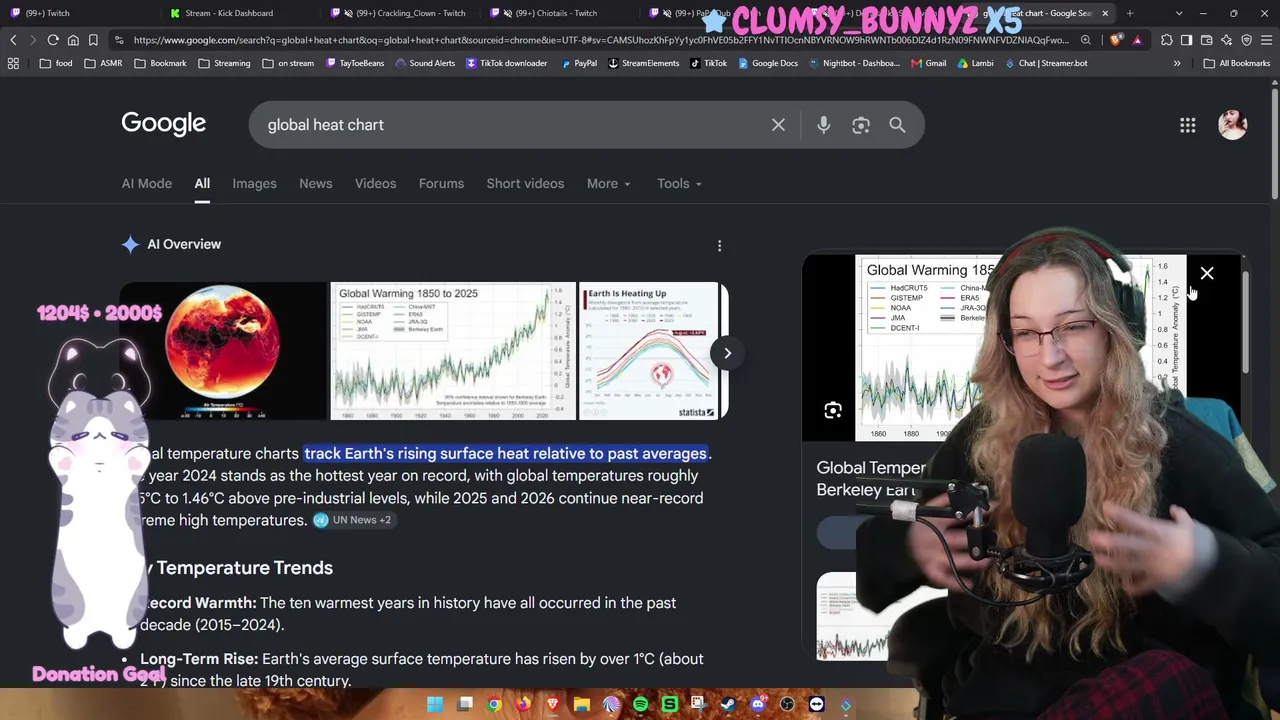The height and width of the screenshot is (720, 1280).
Task: Open the TayToeBeans bookmark
Action: click(354, 63)
